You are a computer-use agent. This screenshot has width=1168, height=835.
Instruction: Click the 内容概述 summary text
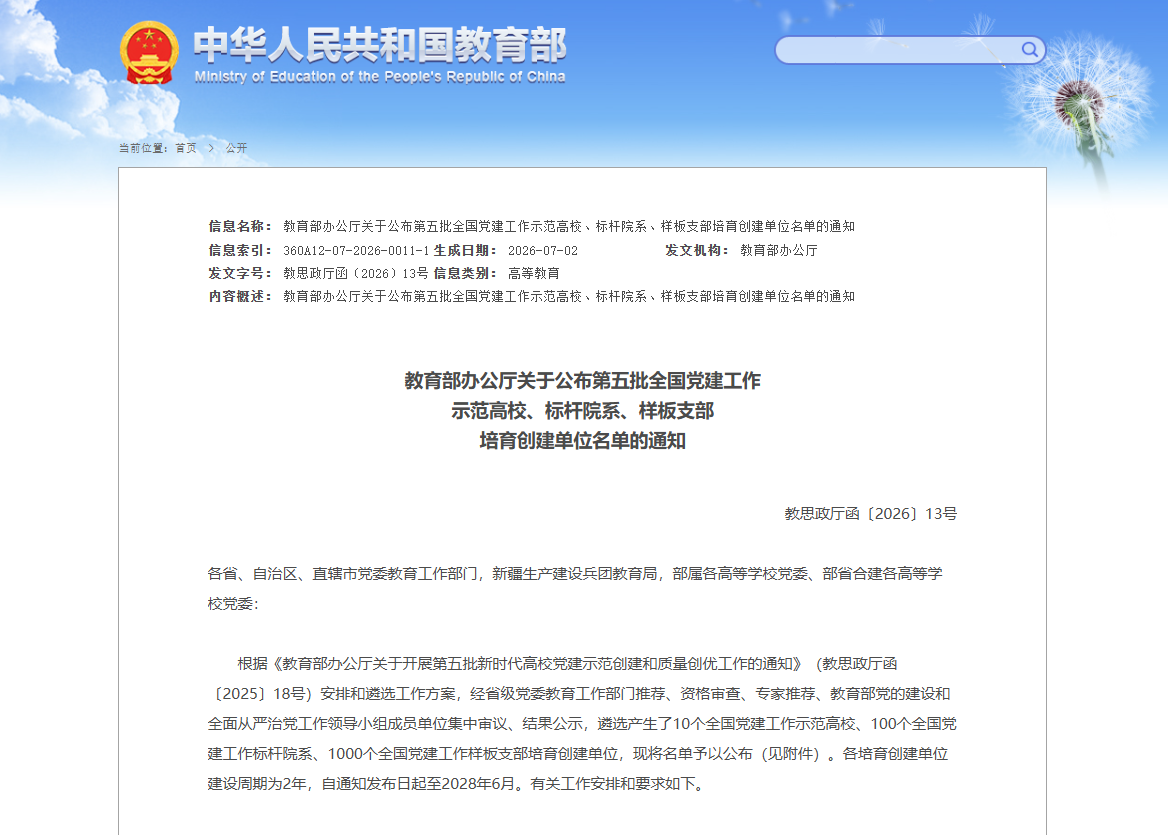click(569, 296)
